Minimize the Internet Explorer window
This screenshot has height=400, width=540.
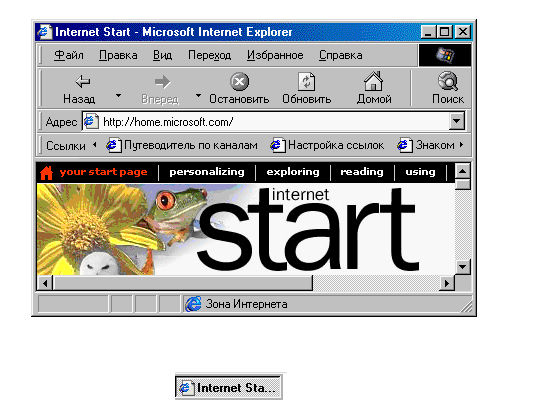(428, 32)
